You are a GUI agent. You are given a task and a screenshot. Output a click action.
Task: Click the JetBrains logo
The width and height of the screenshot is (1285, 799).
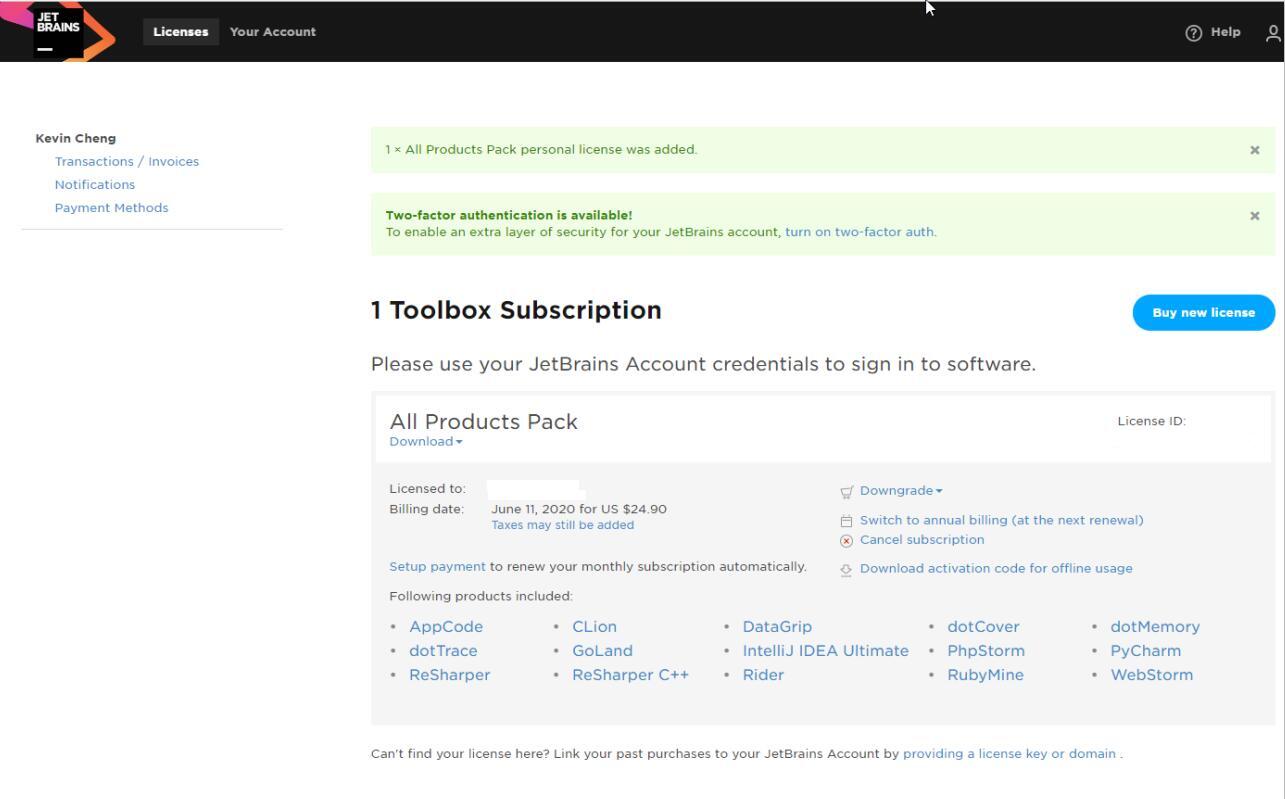[x=58, y=31]
